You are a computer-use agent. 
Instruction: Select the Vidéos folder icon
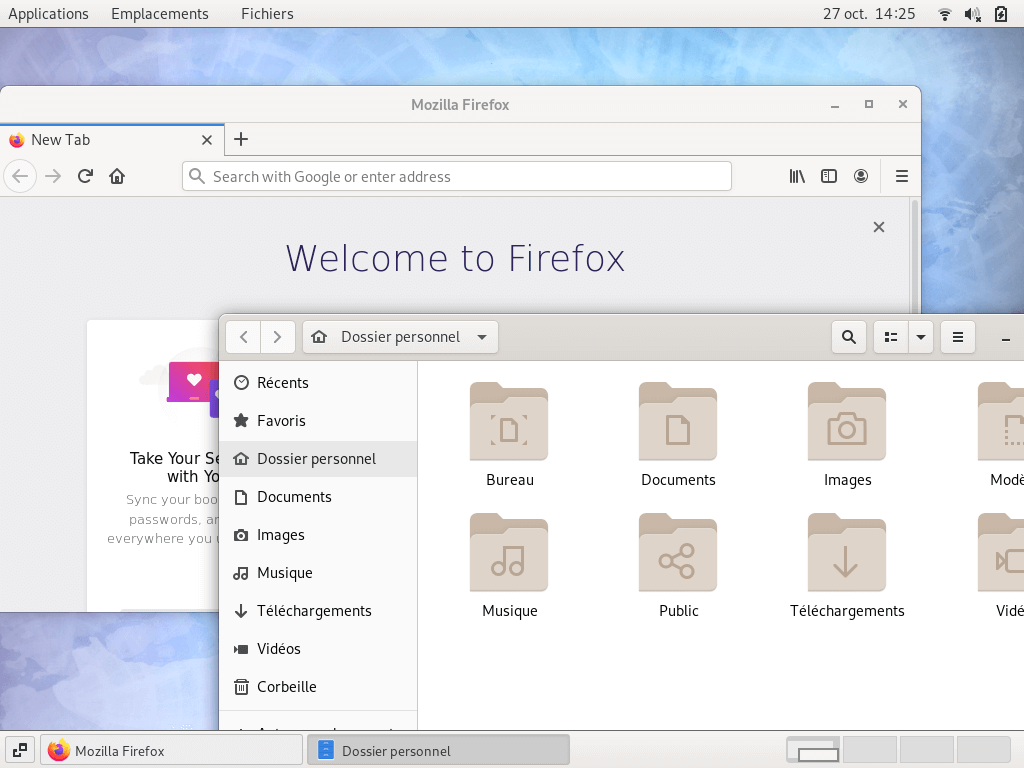tap(1001, 553)
